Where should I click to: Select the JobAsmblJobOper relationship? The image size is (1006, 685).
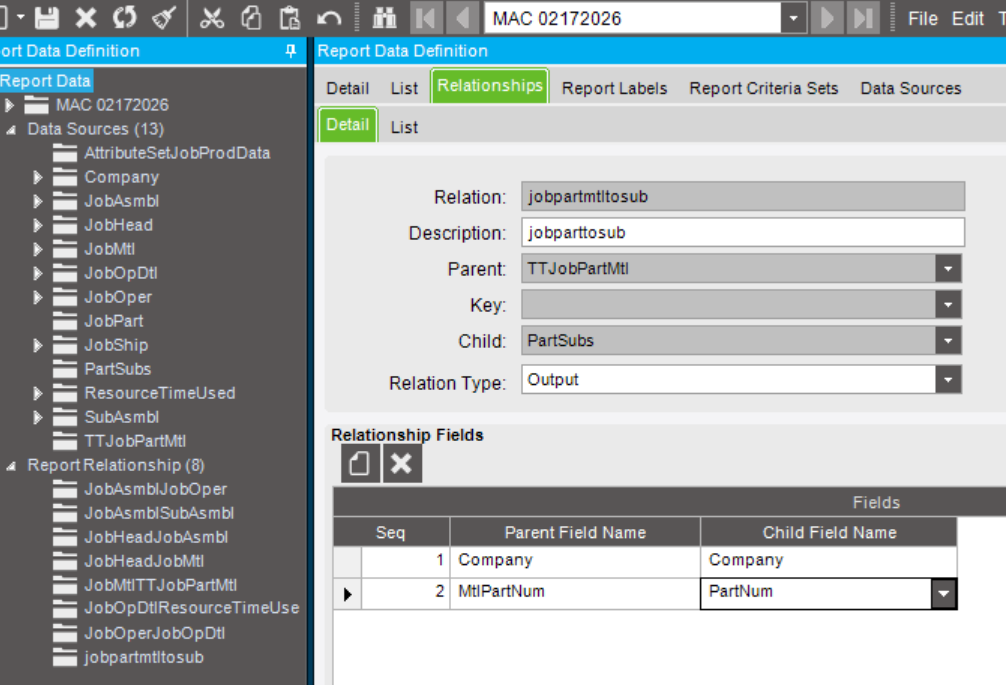click(155, 489)
